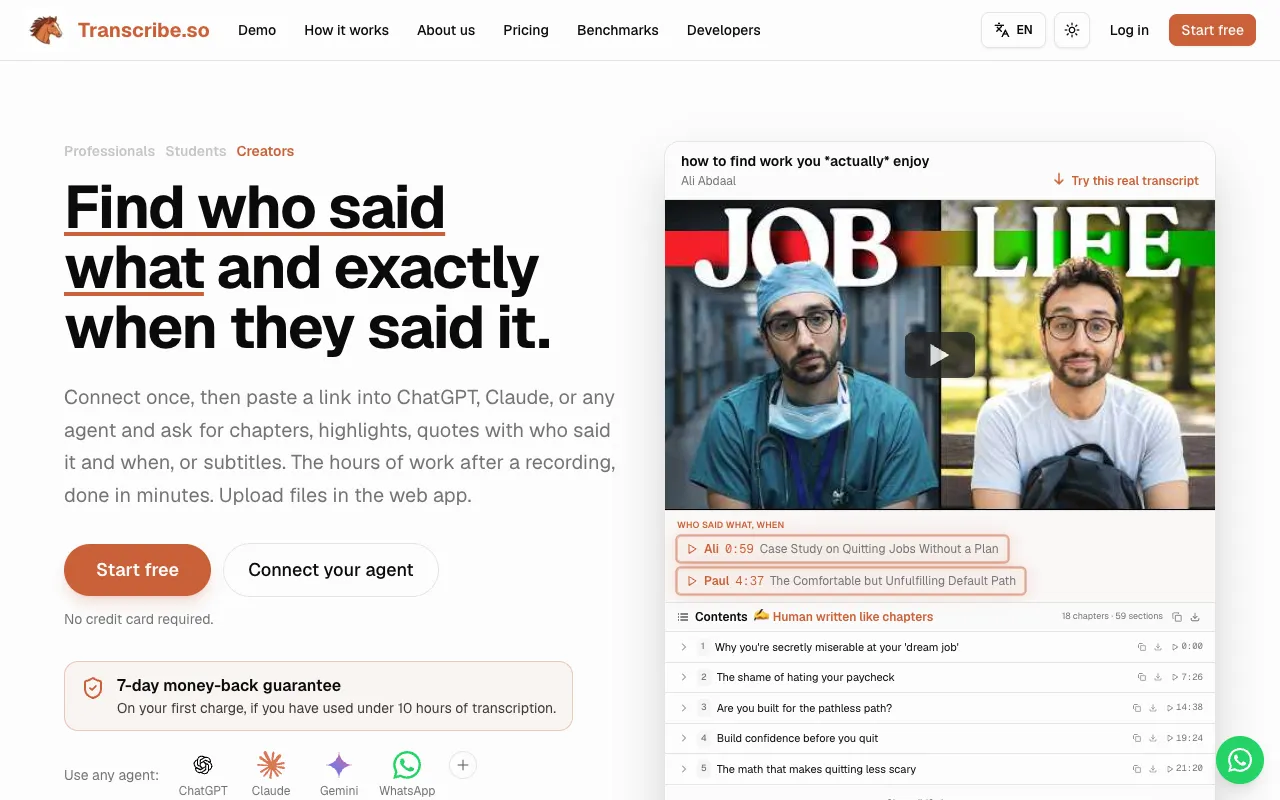Download chapter 'The shame of hating your paycheck'
Screen dimensions: 1280x800
pyautogui.click(x=1157, y=677)
